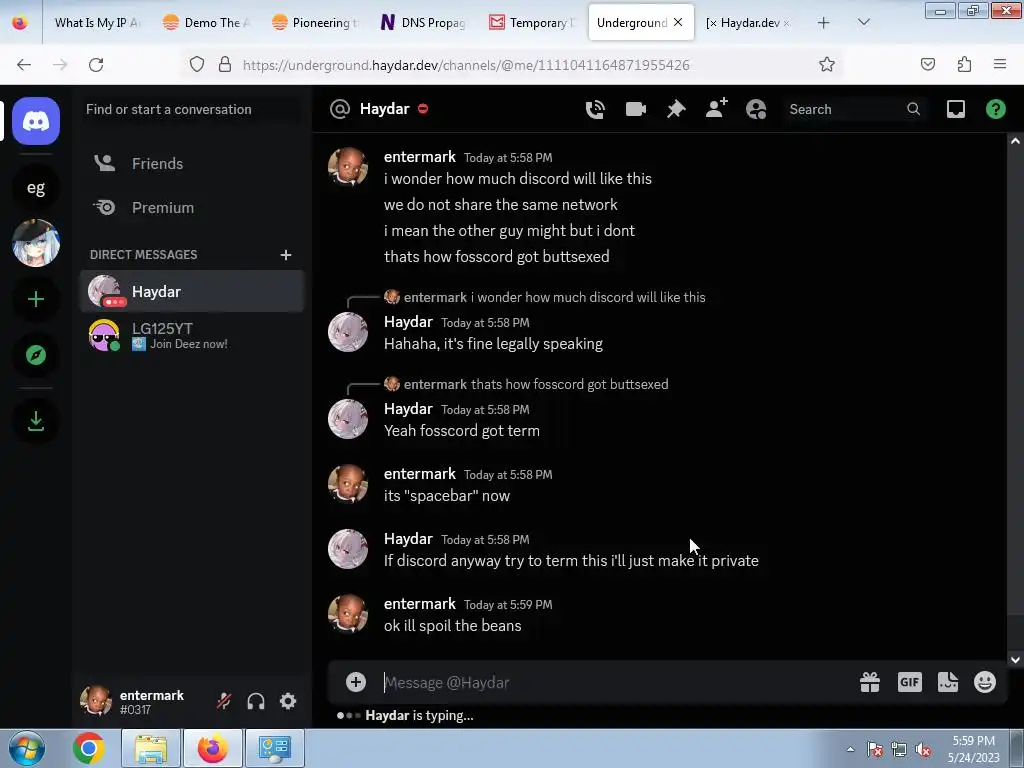Close the Underground browser tab
Image resolution: width=1024 pixels, height=768 pixels.
coord(679,22)
